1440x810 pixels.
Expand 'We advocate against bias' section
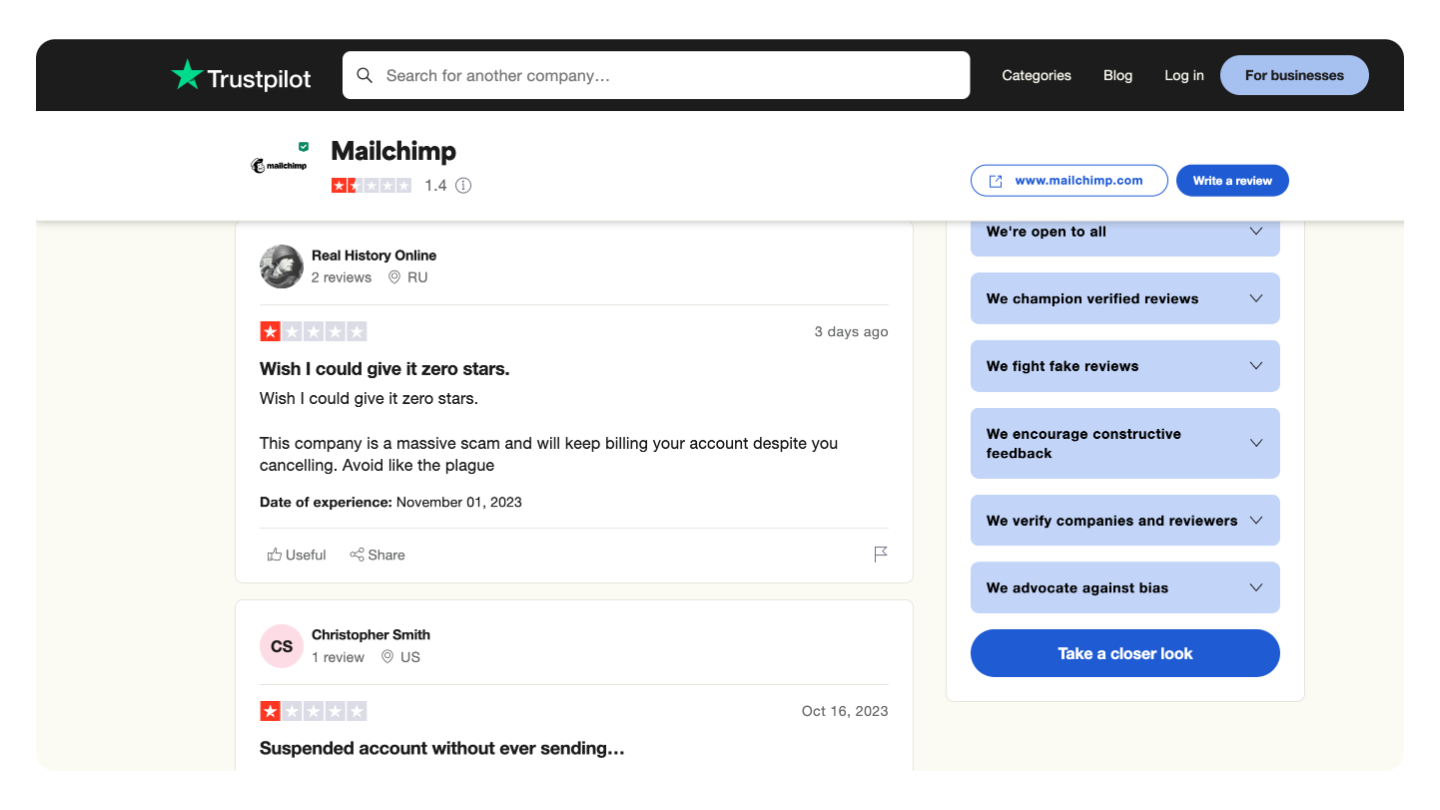point(1125,588)
